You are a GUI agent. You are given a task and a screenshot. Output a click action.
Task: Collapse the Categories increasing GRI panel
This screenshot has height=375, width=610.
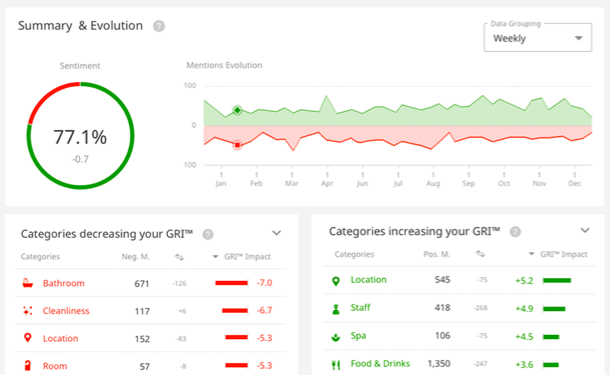click(585, 230)
